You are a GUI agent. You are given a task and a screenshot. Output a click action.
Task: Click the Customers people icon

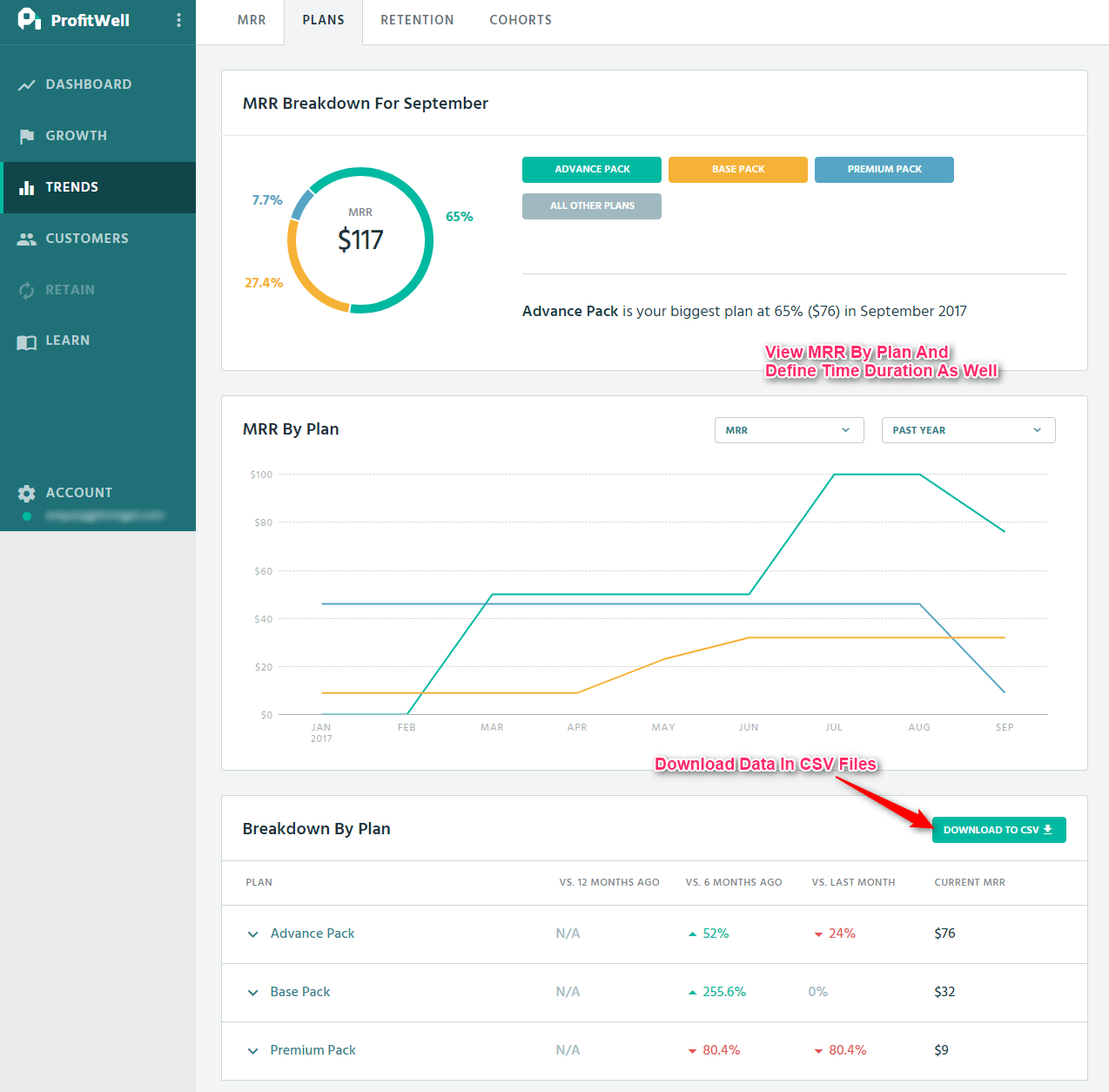coord(27,239)
